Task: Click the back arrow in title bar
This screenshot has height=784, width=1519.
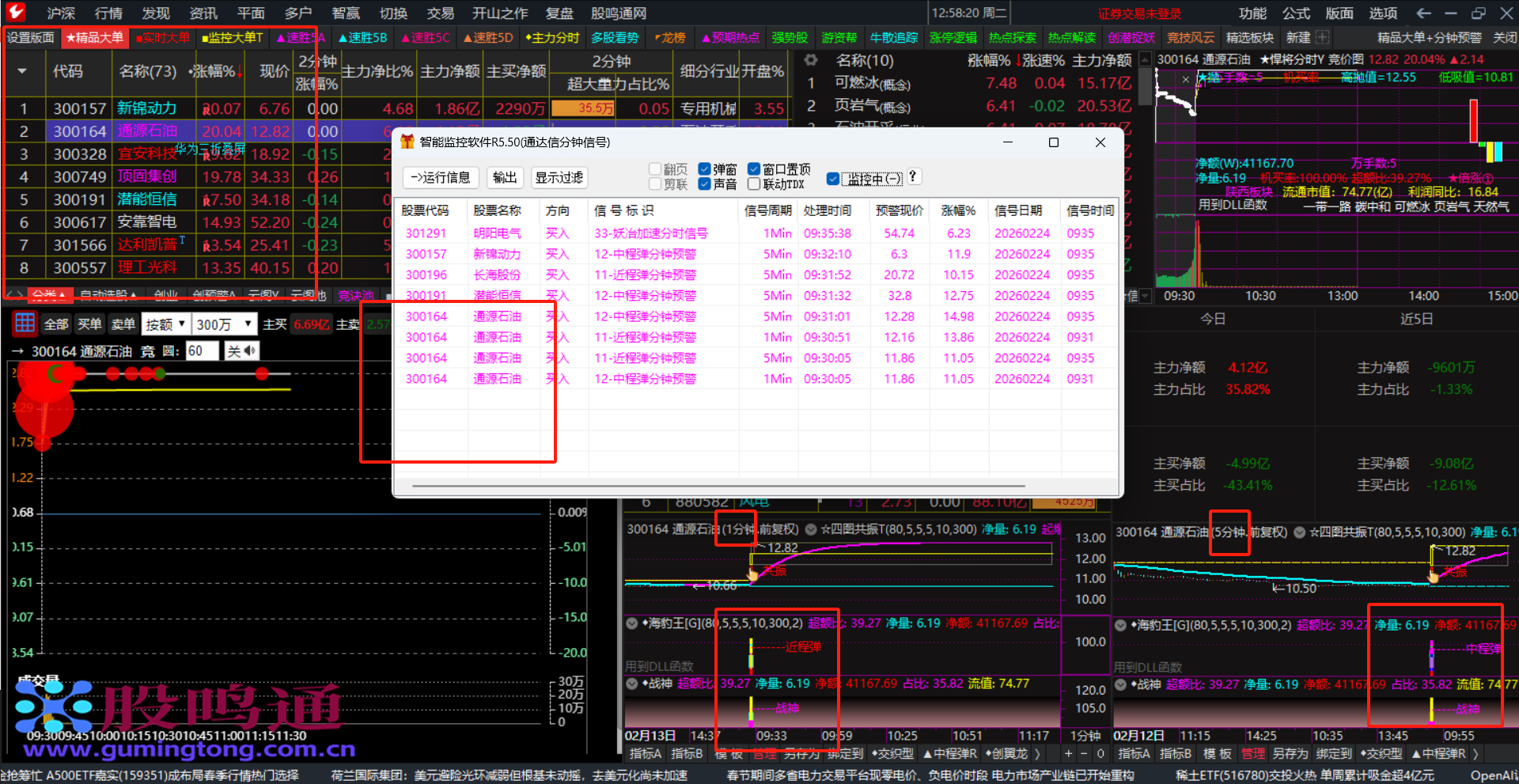Action: [x=1423, y=13]
